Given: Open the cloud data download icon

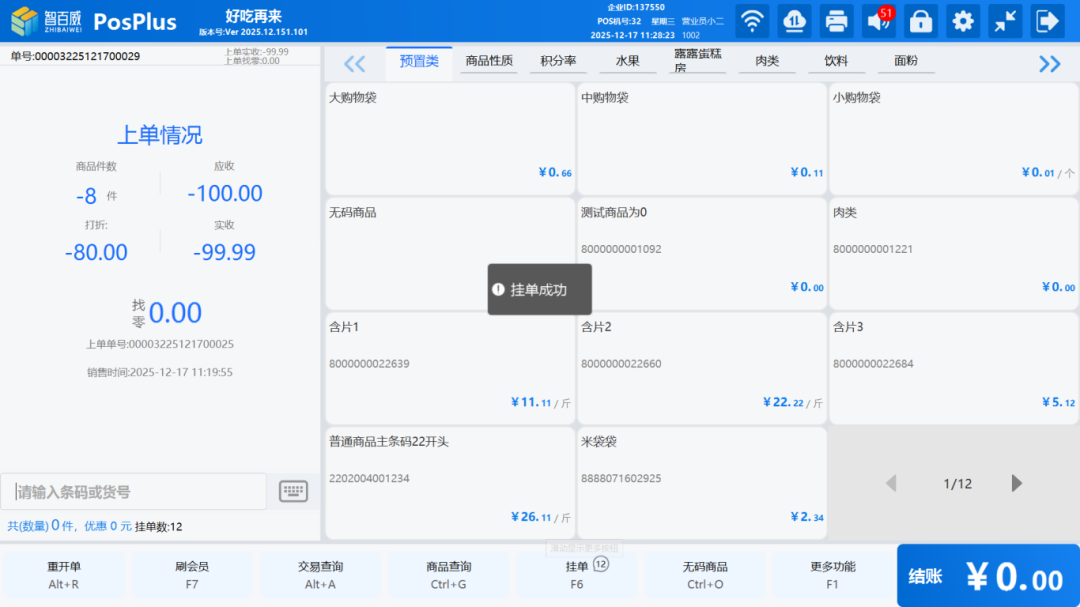Looking at the screenshot, I should coord(794,21).
